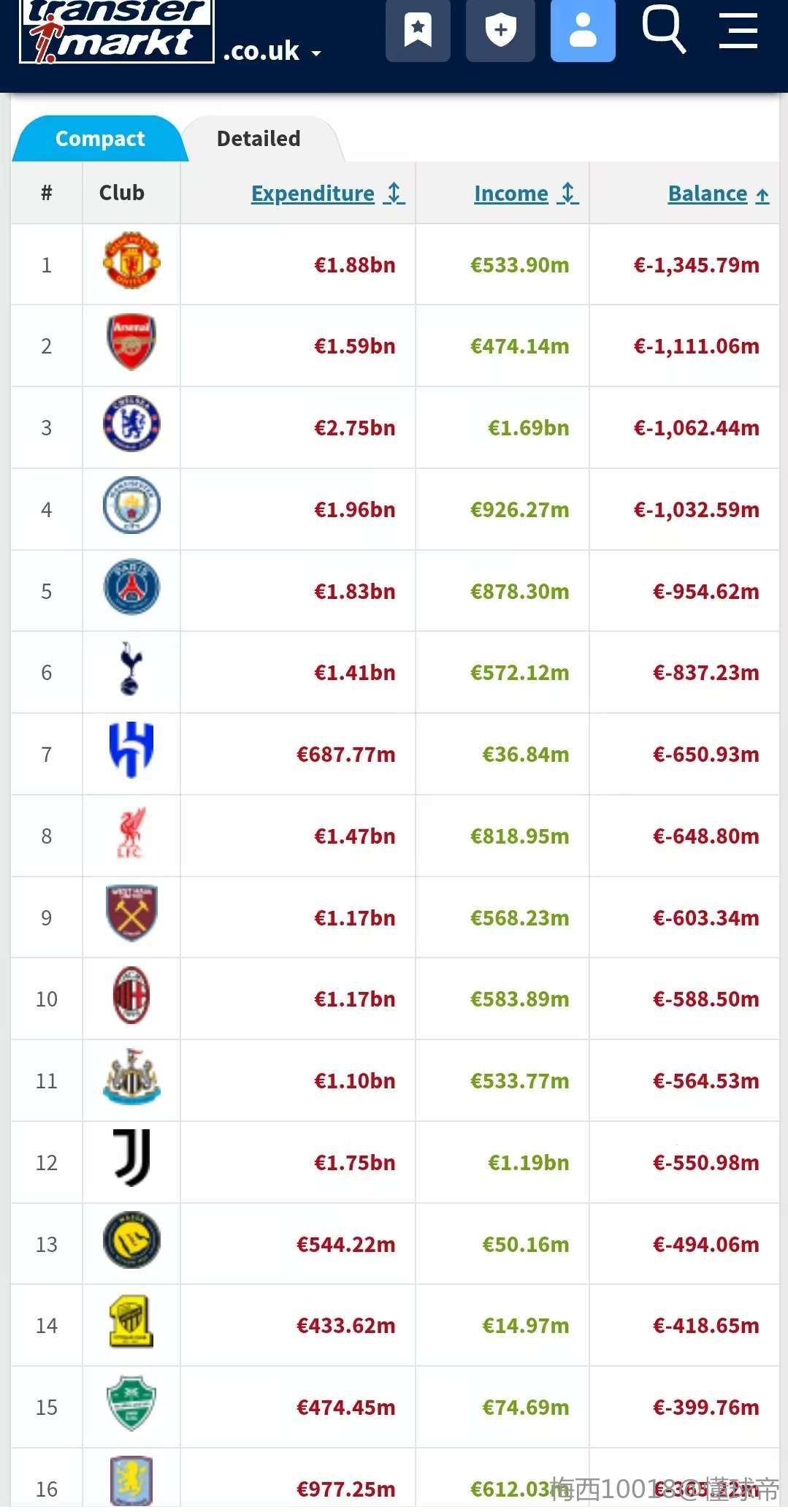Switch to the Compact tab
This screenshot has width=788, height=1512.
(100, 139)
